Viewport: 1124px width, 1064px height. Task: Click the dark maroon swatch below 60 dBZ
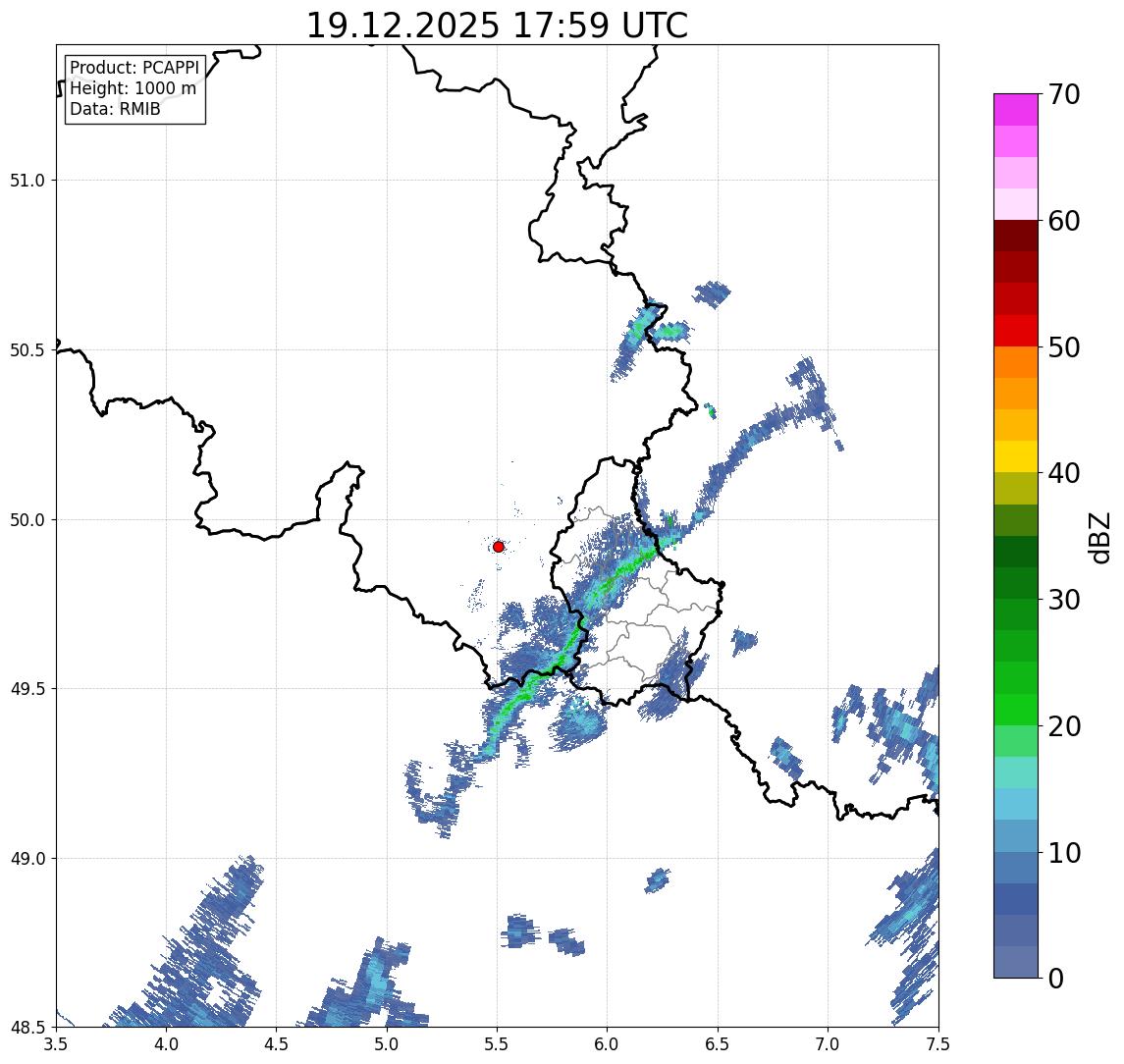tap(1016, 236)
